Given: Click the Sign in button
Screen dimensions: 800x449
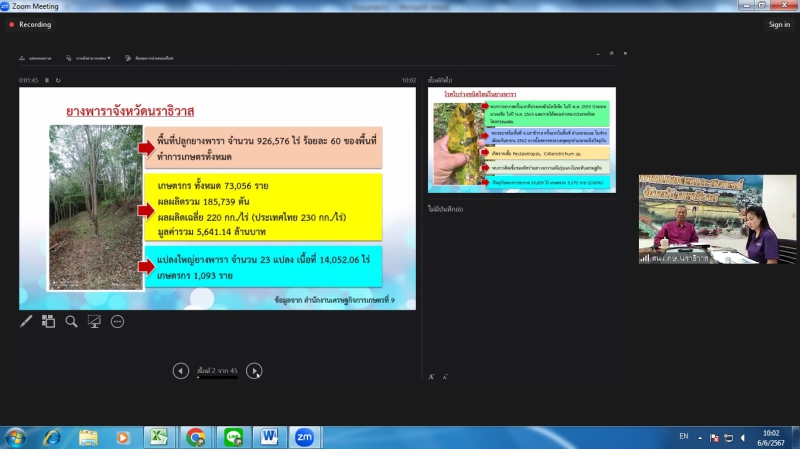Looking at the screenshot, I should [x=779, y=24].
